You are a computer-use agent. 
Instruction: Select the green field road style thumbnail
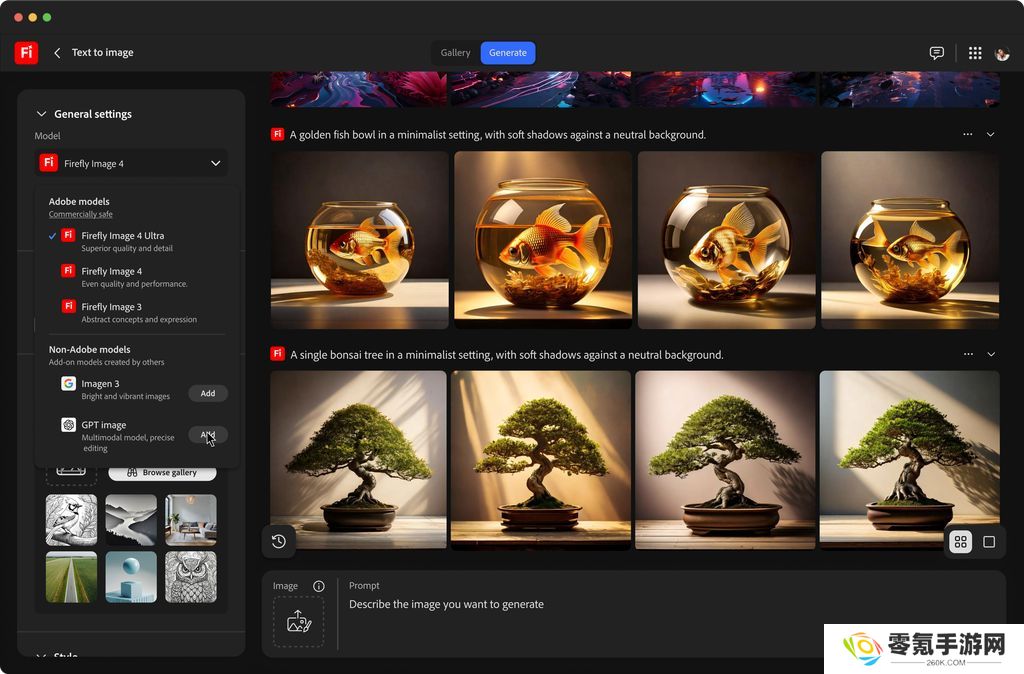point(71,577)
